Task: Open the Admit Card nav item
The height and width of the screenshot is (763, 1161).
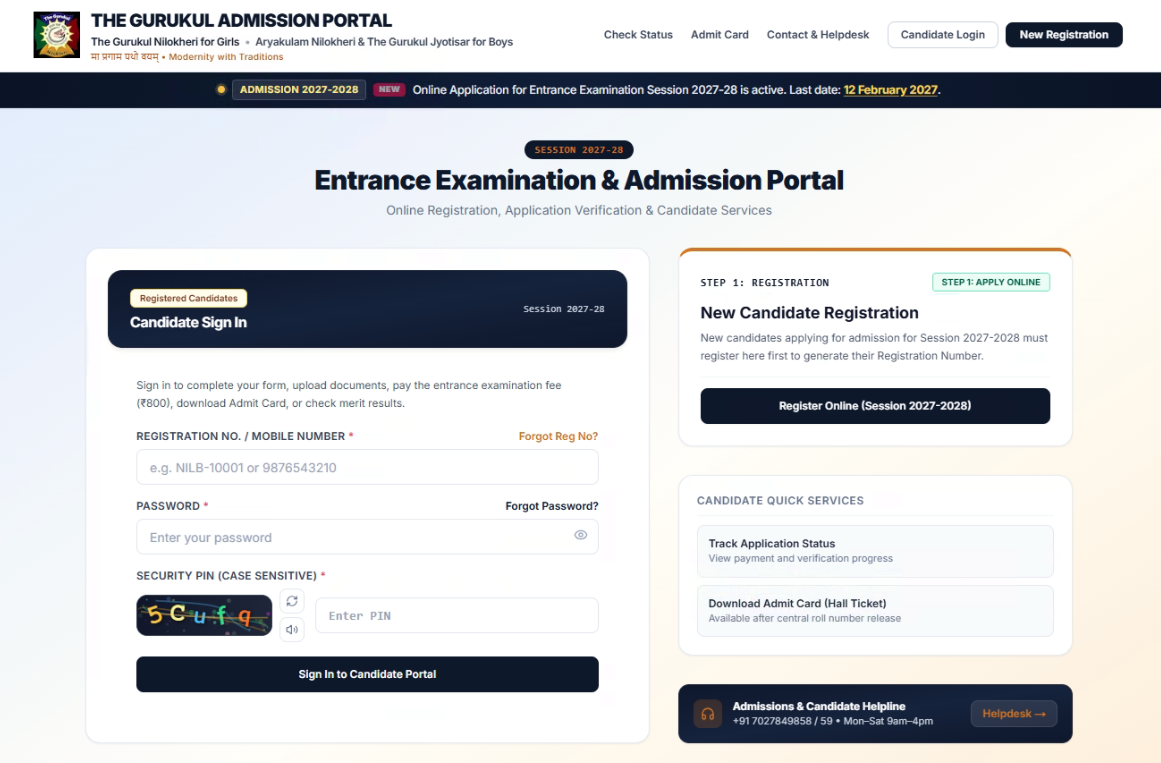Action: (720, 35)
